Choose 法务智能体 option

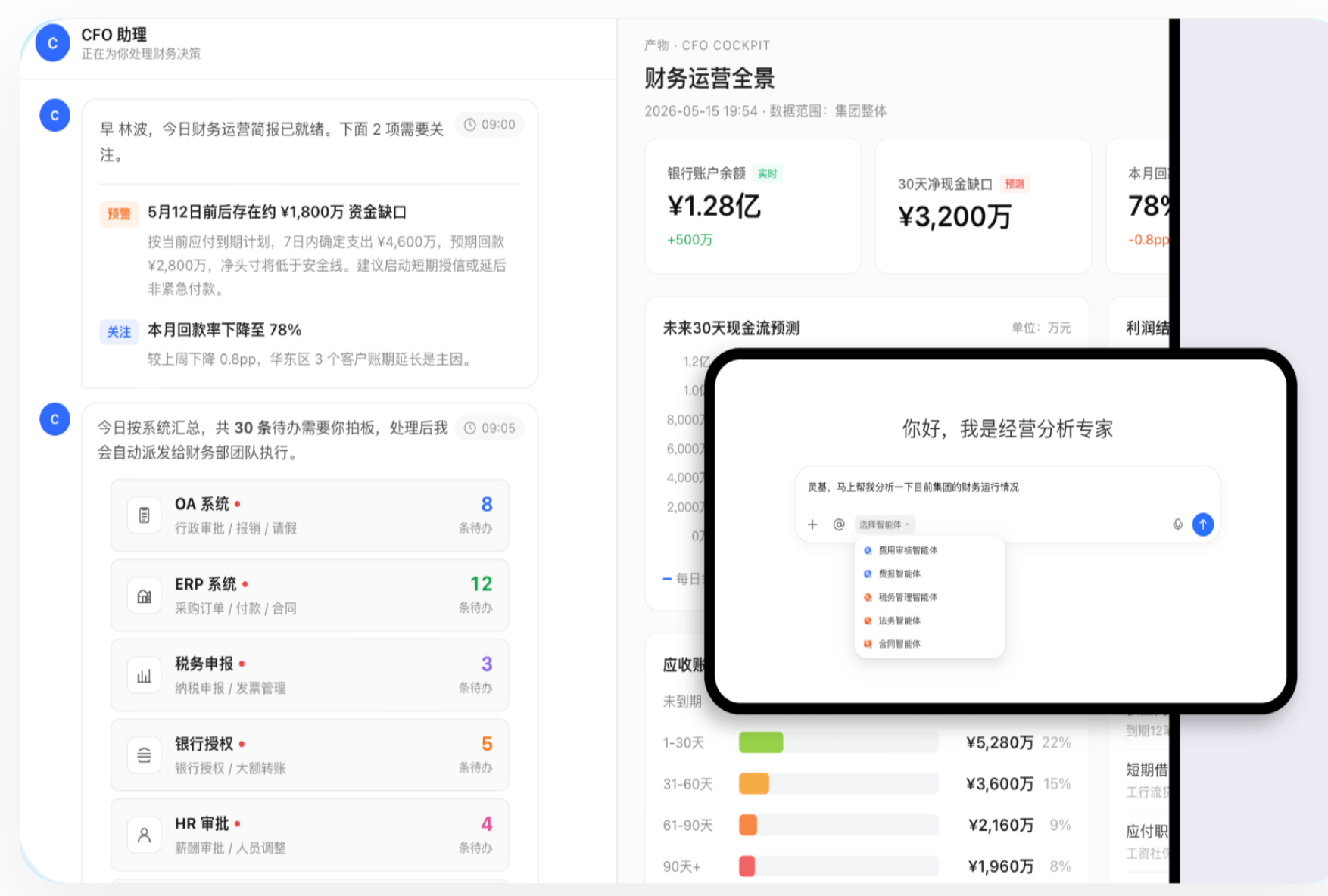tap(929, 621)
